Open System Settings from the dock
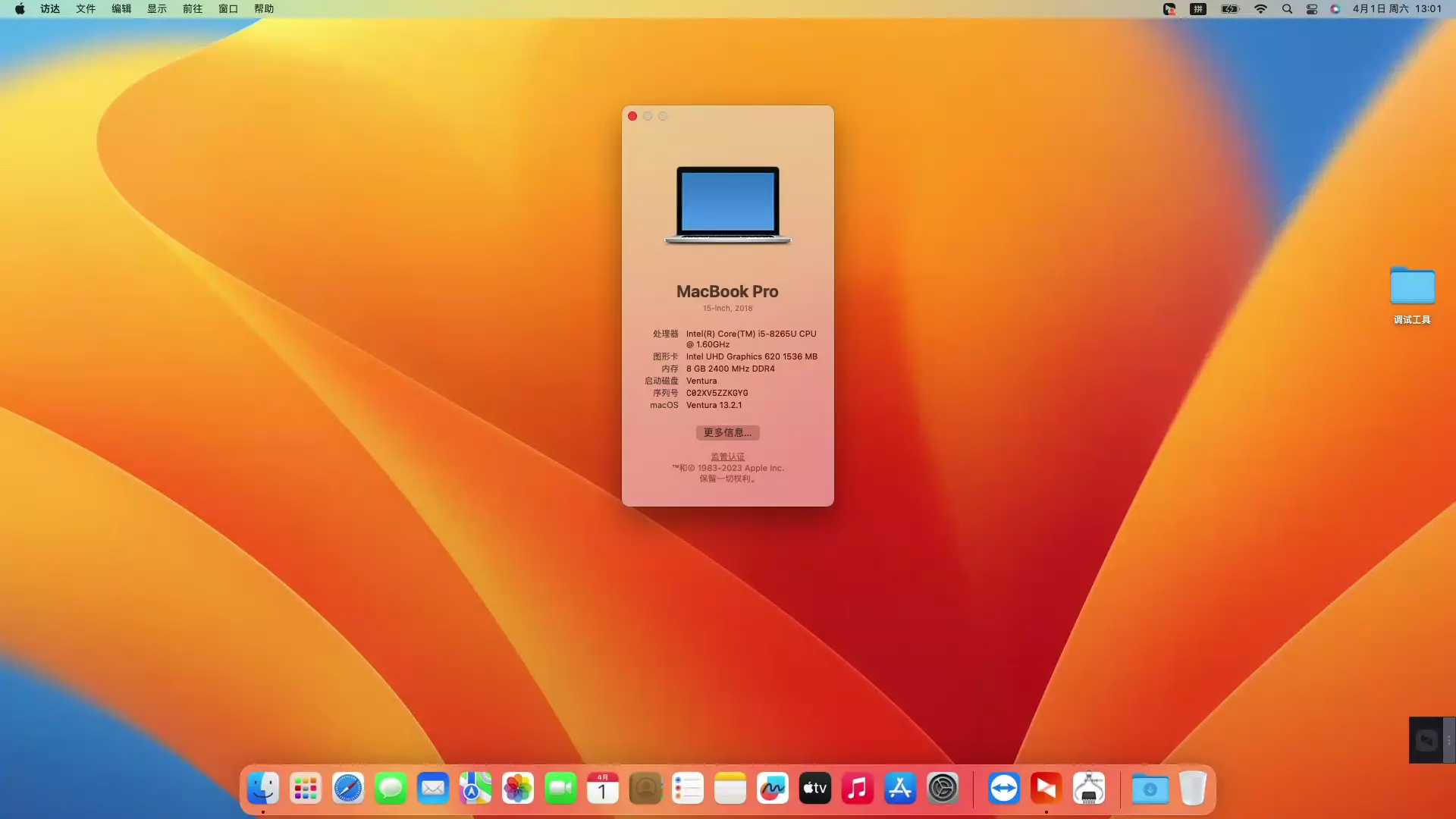This screenshot has width=1456, height=819. pos(943,789)
